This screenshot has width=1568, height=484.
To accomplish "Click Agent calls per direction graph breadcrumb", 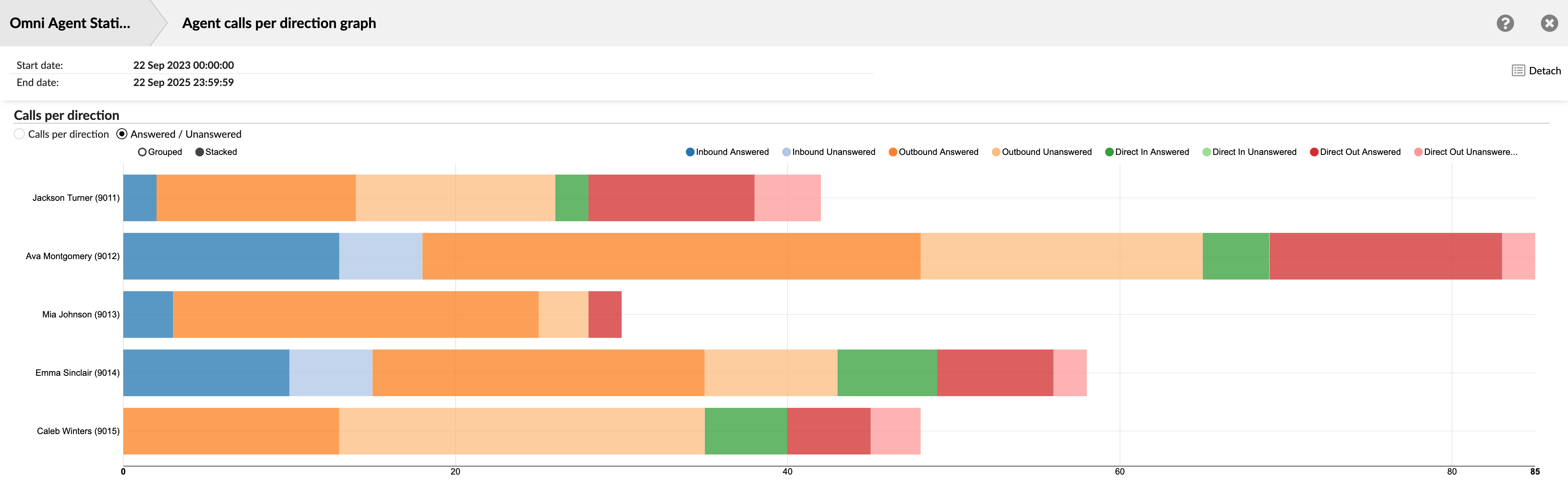I will [279, 23].
